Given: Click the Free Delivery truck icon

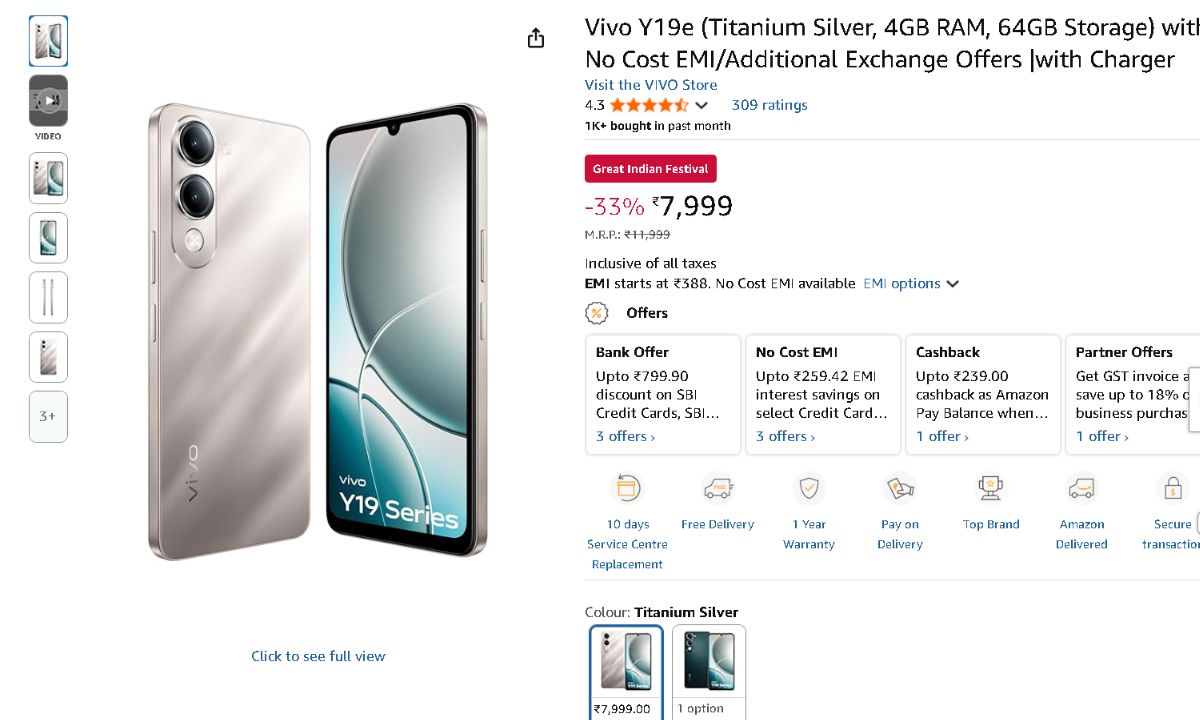Looking at the screenshot, I should [718, 489].
